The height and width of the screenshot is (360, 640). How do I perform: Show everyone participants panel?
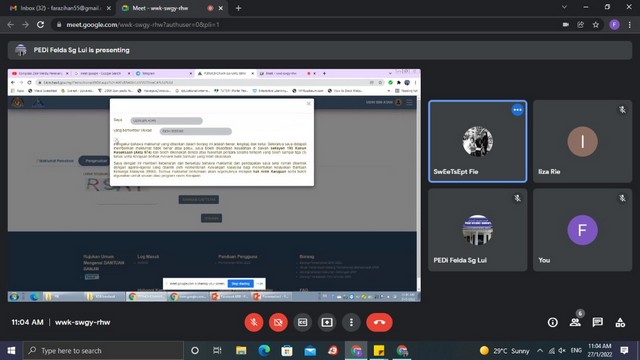tap(576, 322)
